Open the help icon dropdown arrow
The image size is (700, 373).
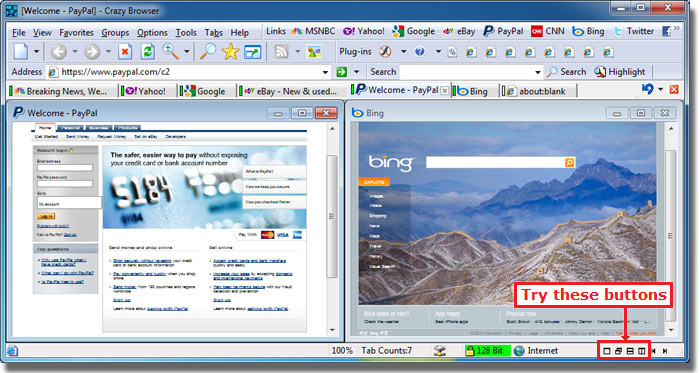tap(438, 52)
